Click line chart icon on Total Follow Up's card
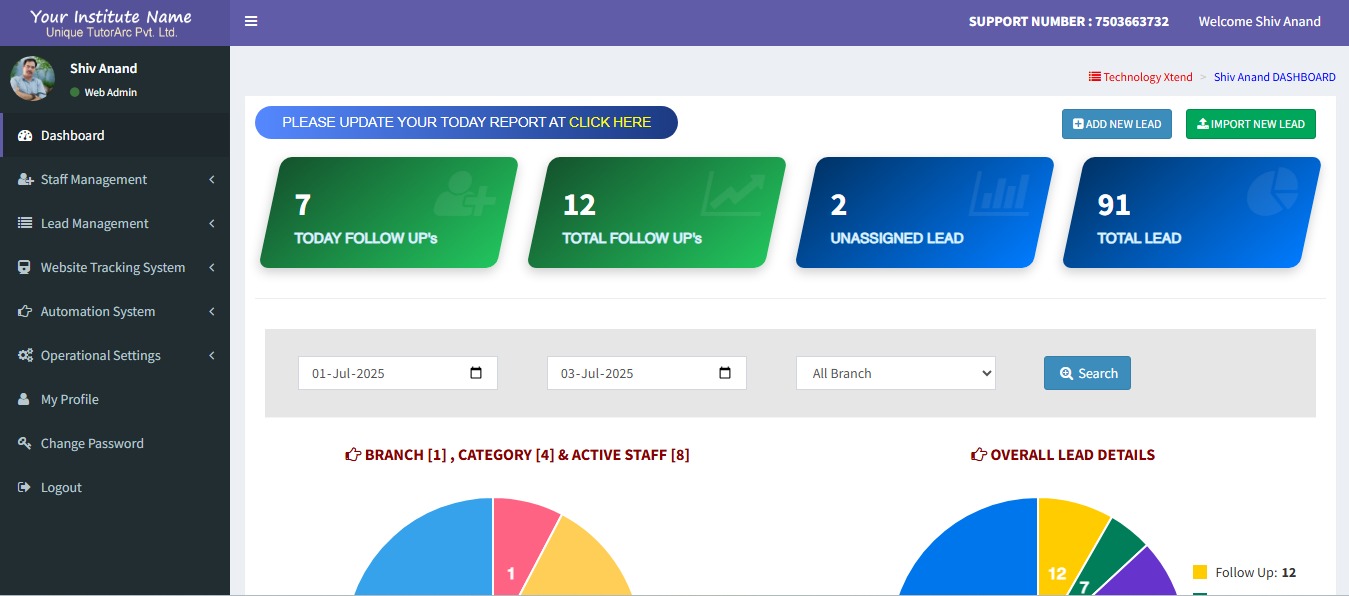 tap(732, 193)
